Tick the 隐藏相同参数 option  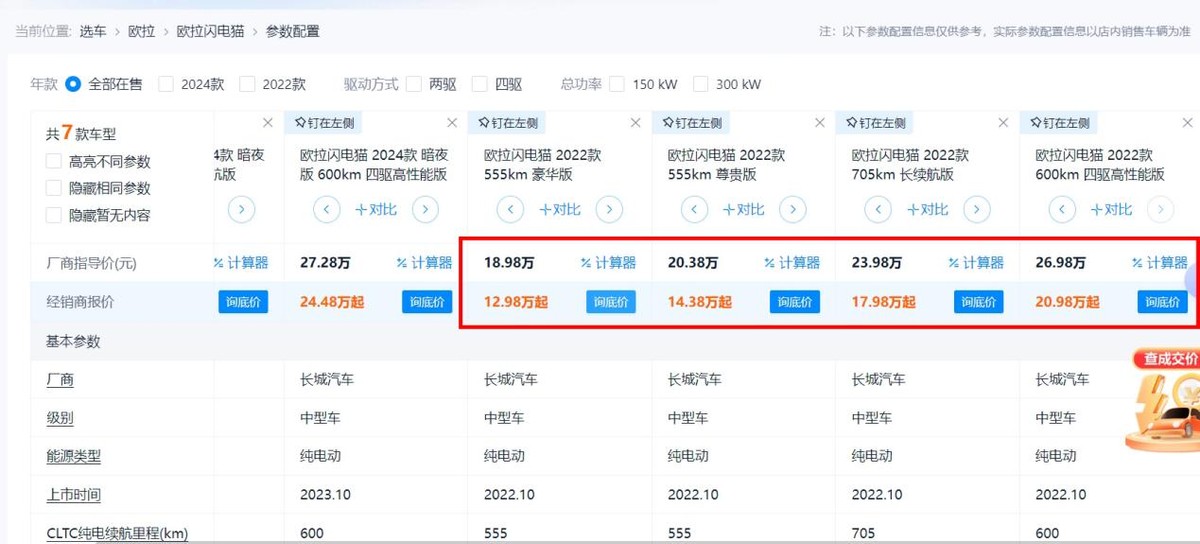53,188
